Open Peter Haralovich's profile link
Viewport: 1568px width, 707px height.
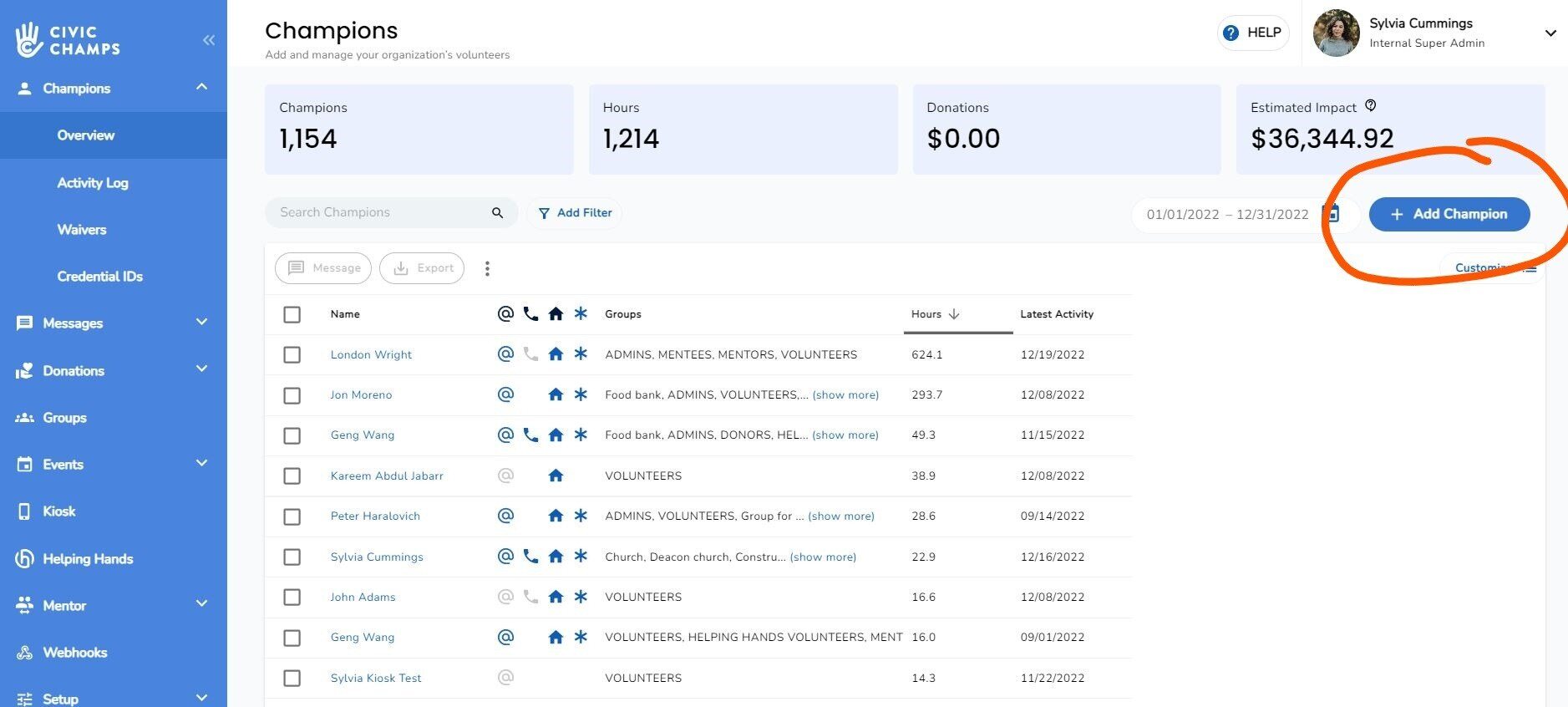pos(375,516)
